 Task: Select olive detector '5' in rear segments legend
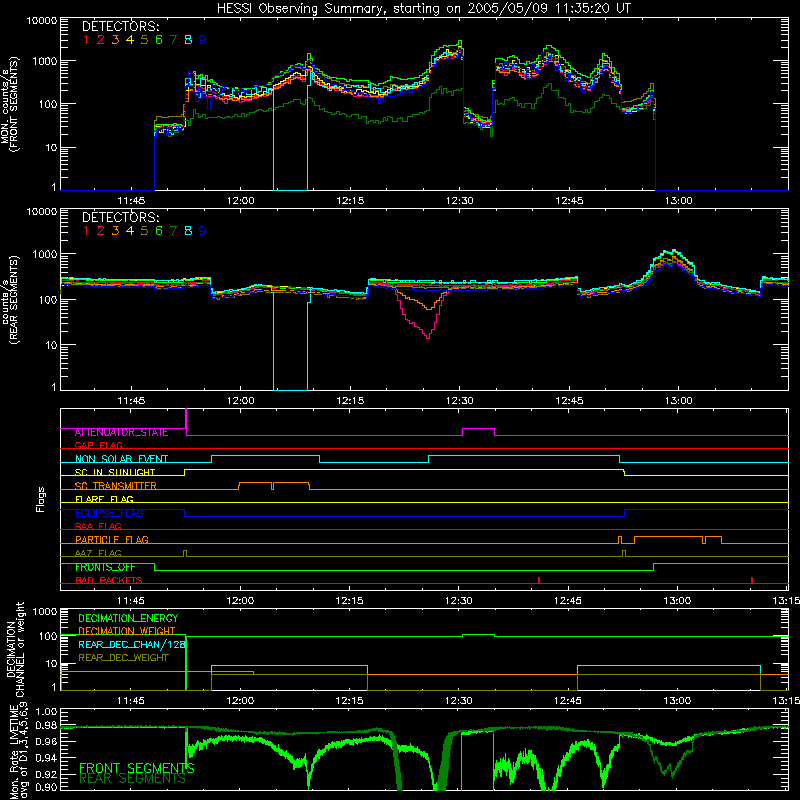tap(144, 231)
